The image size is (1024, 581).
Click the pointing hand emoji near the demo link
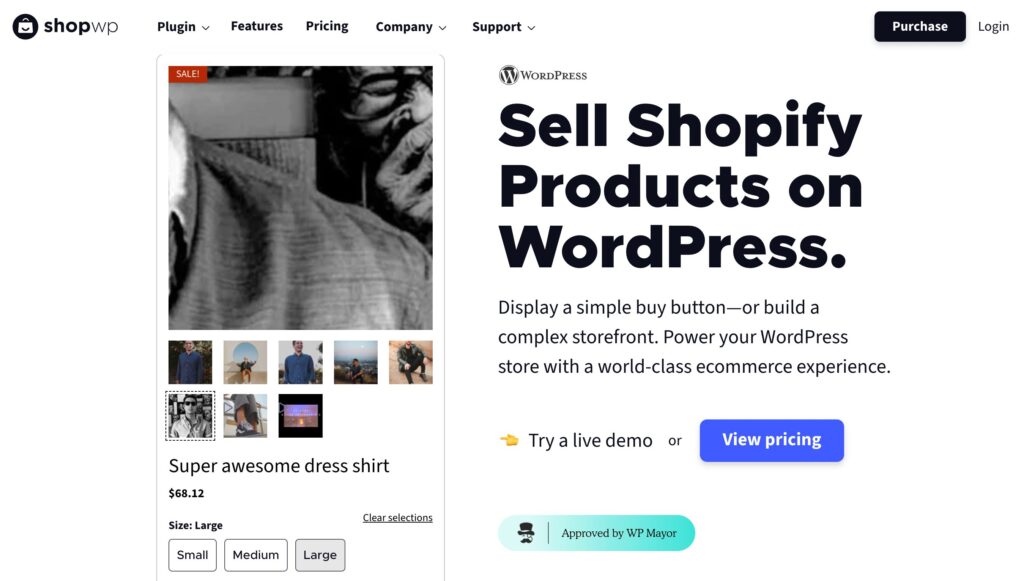[510, 440]
